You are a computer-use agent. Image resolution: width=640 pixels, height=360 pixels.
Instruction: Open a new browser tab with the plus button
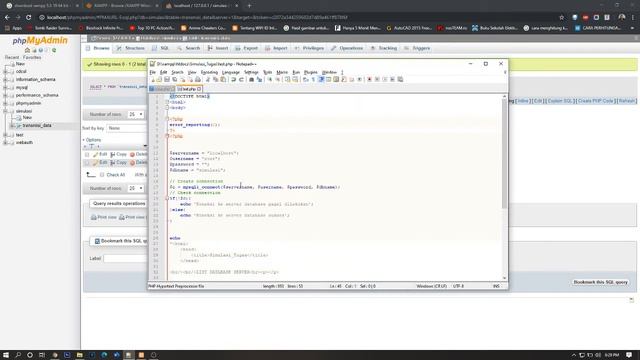tap(249, 6)
